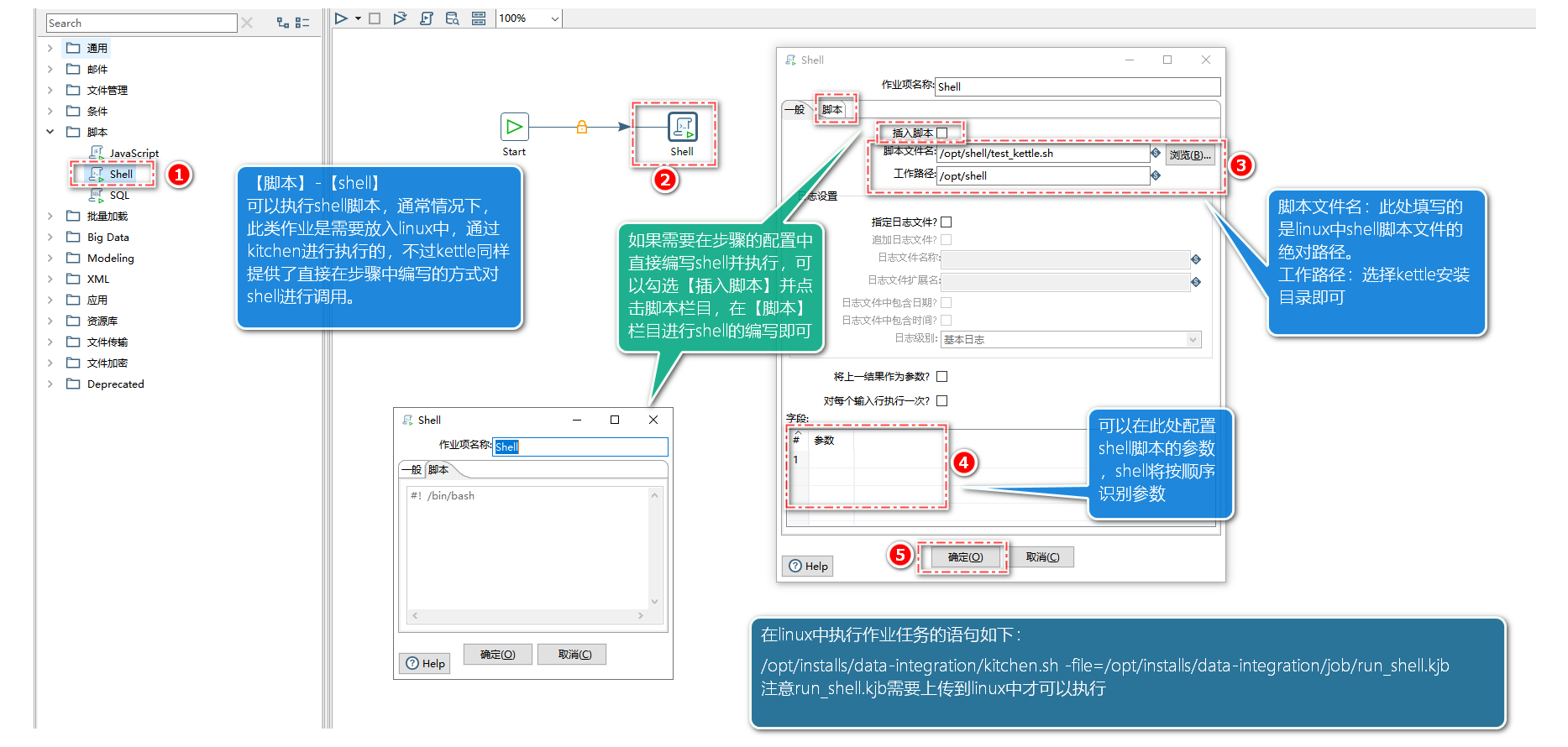The width and height of the screenshot is (1568, 747).
Task: Open the 日志级别 combo box
Action: coord(1071,339)
